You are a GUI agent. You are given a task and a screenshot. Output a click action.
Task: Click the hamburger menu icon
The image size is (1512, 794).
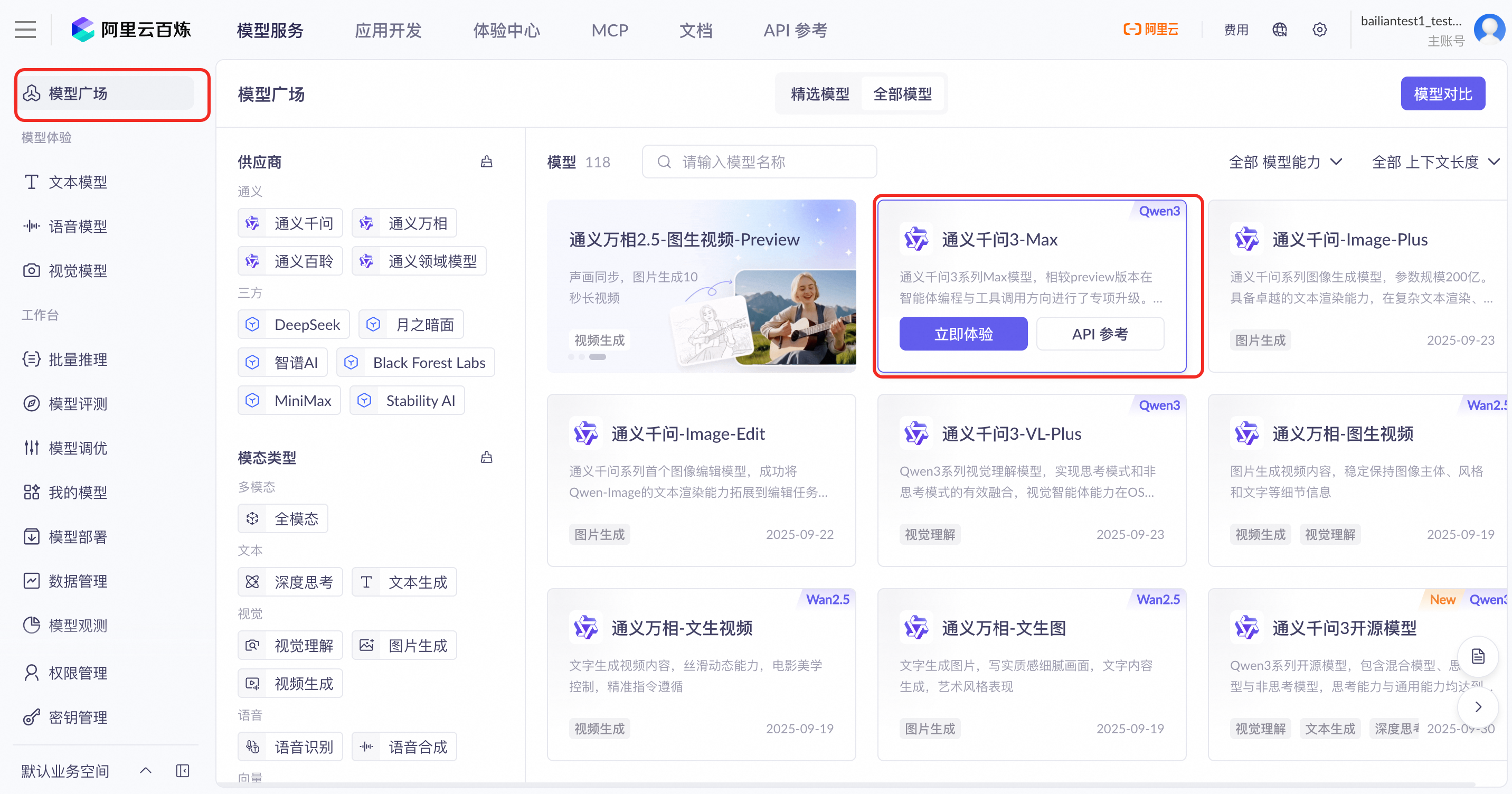pos(25,30)
